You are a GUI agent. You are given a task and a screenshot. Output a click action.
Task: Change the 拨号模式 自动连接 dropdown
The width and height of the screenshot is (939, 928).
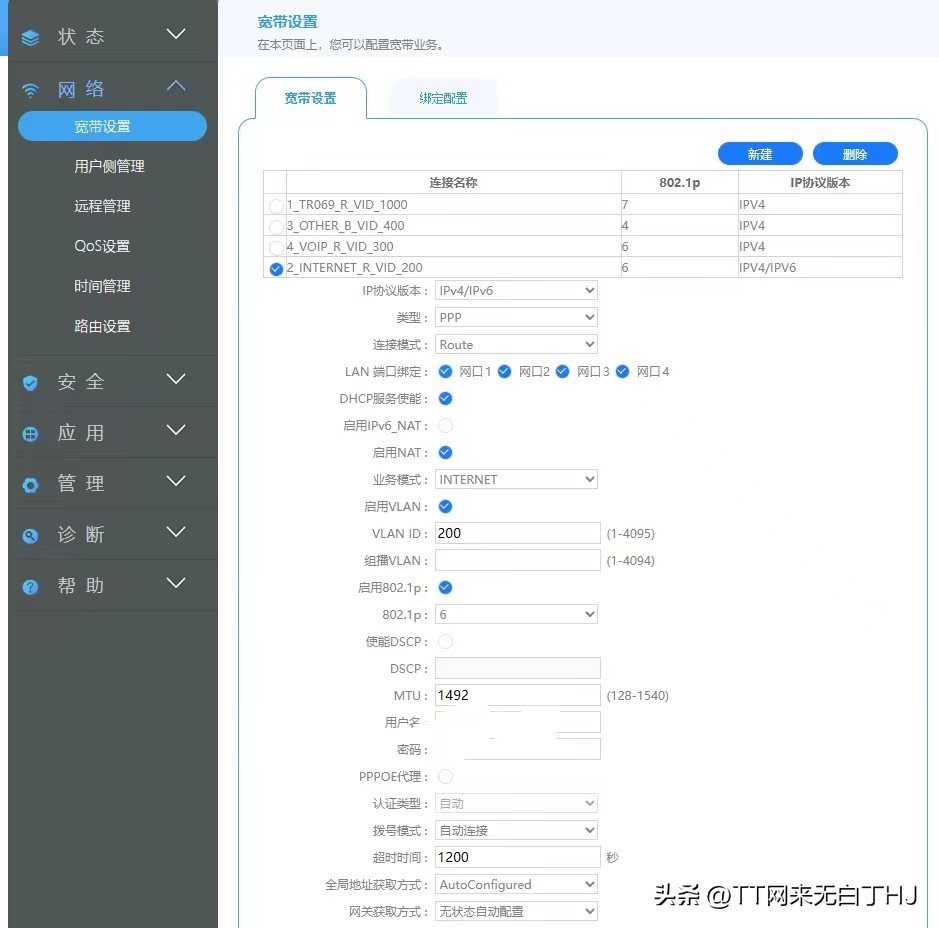(515, 830)
